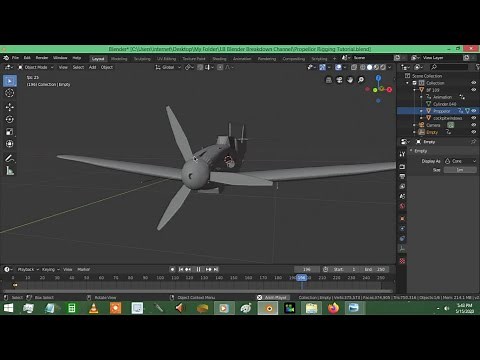The height and width of the screenshot is (360, 480).
Task: Open the Object Data properties tab
Action: click(x=402, y=249)
